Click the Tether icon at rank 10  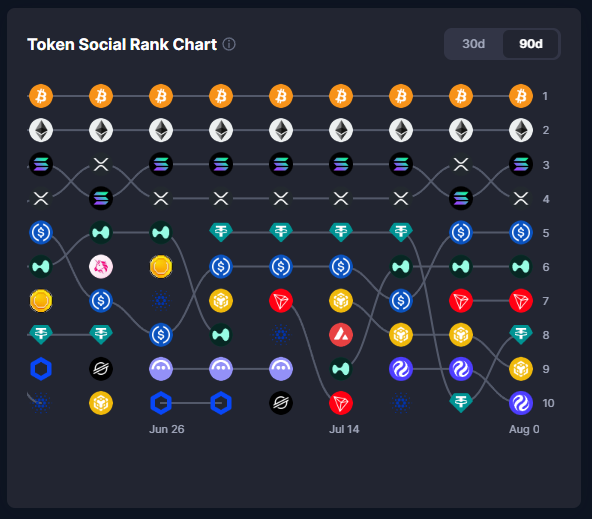pyautogui.click(x=461, y=402)
